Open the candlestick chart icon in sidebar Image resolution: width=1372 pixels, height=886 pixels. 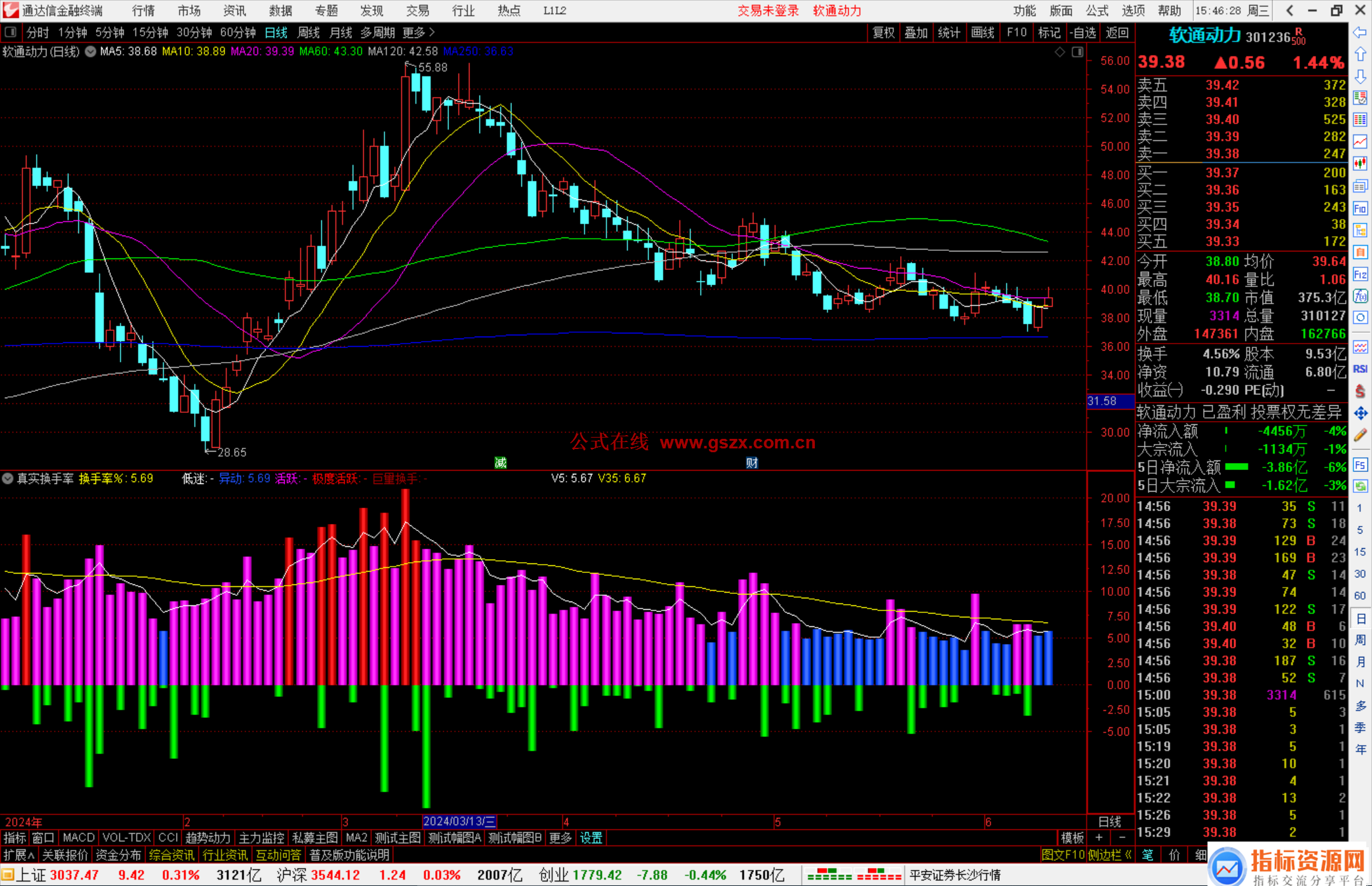click(1360, 164)
